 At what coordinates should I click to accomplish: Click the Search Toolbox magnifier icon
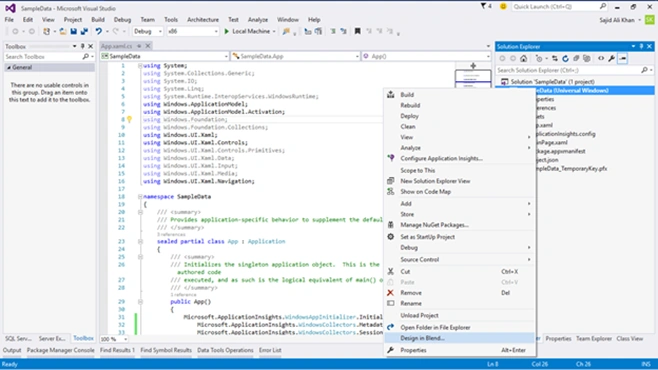pyautogui.click(x=86, y=57)
